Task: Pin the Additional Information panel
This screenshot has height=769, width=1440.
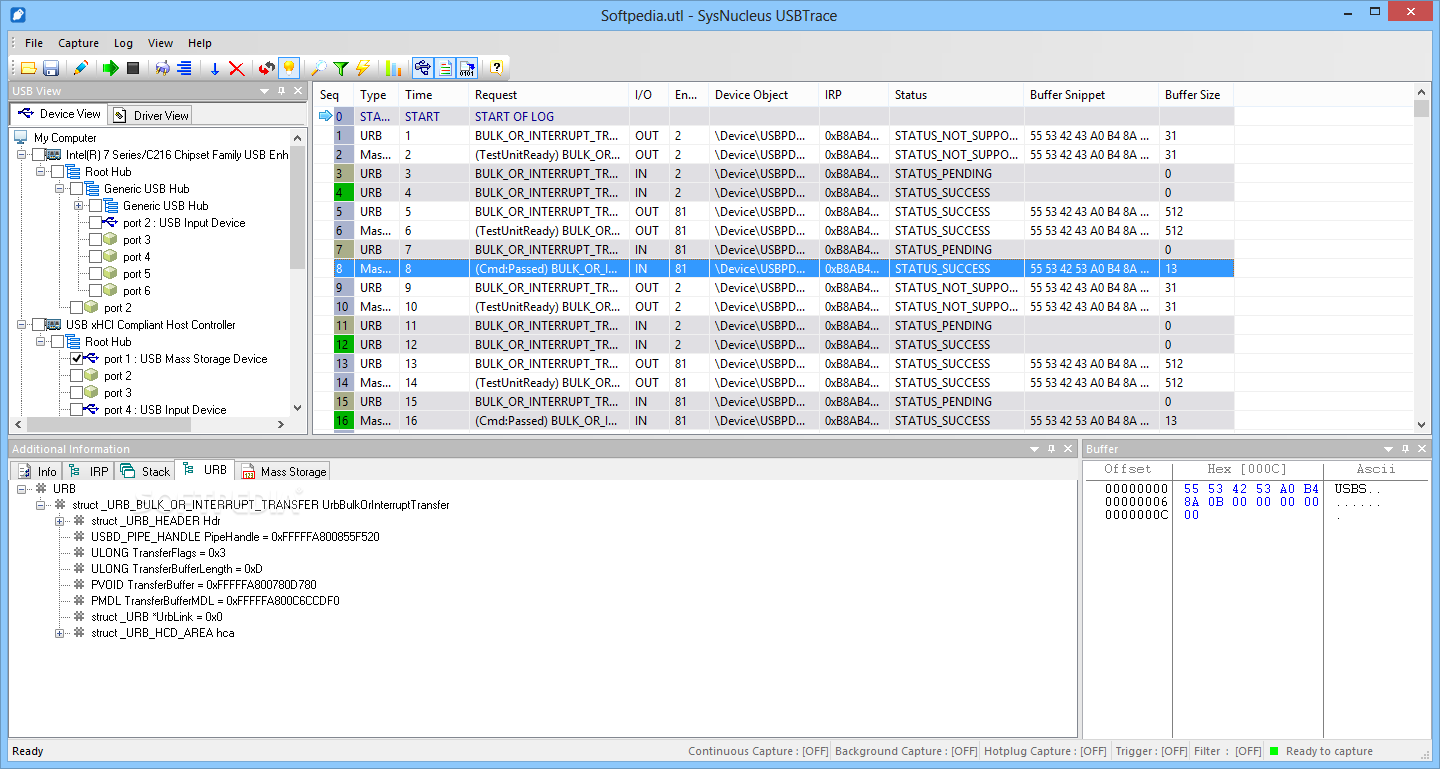Action: pyautogui.click(x=1052, y=449)
